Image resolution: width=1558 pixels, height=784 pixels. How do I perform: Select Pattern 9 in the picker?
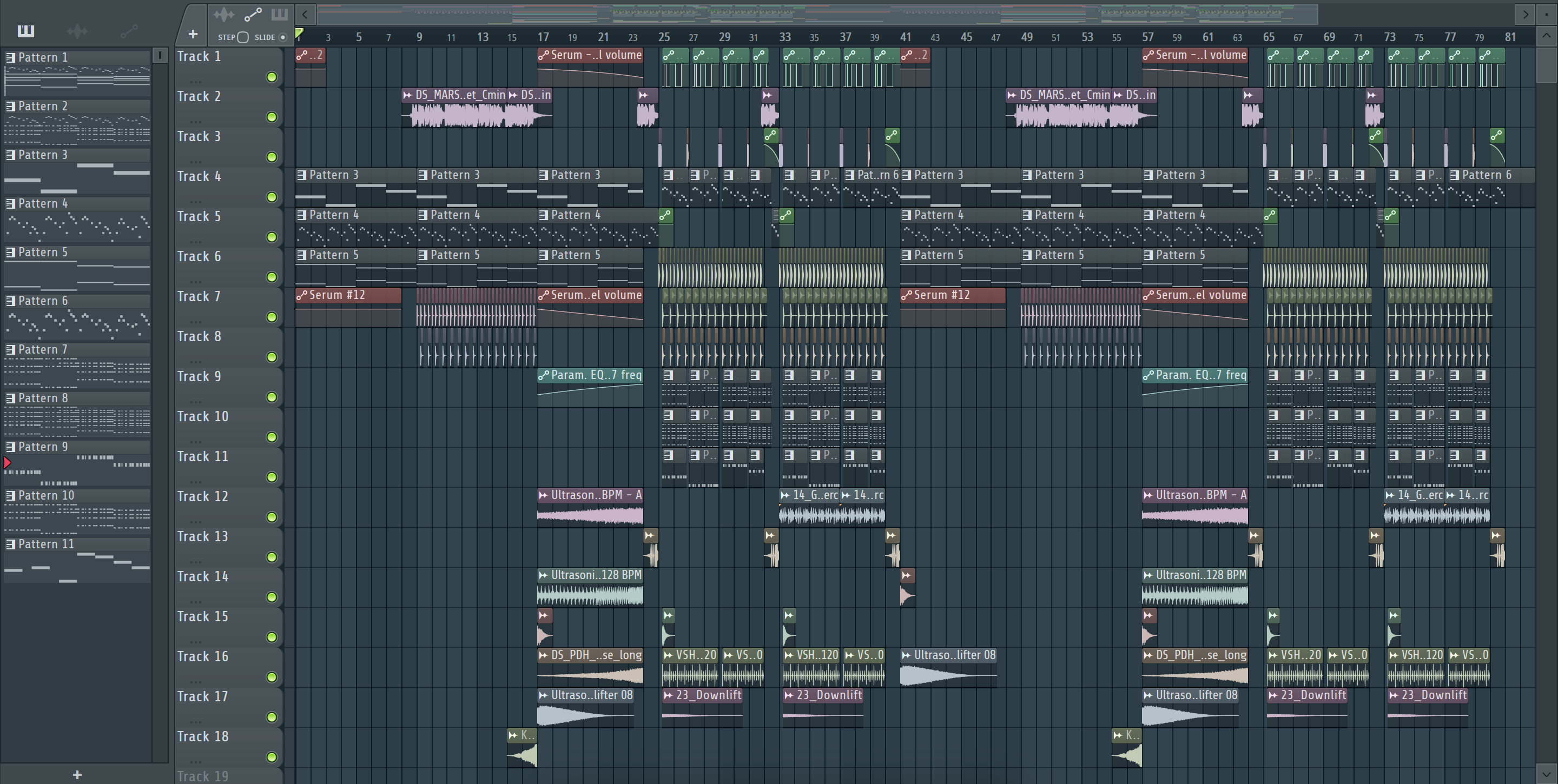pyautogui.click(x=77, y=462)
